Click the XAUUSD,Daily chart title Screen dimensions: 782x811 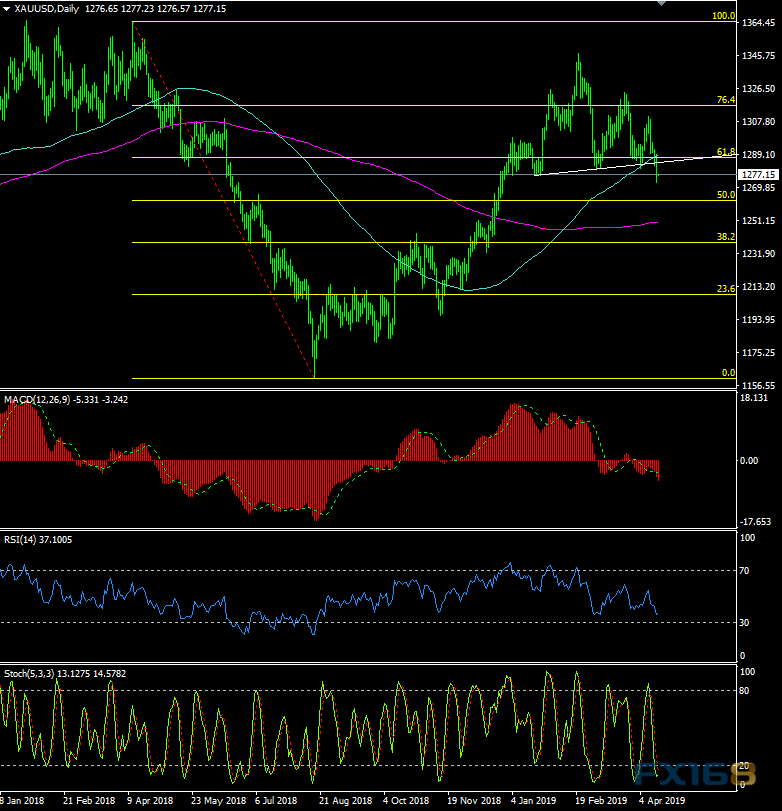pyautogui.click(x=48, y=9)
